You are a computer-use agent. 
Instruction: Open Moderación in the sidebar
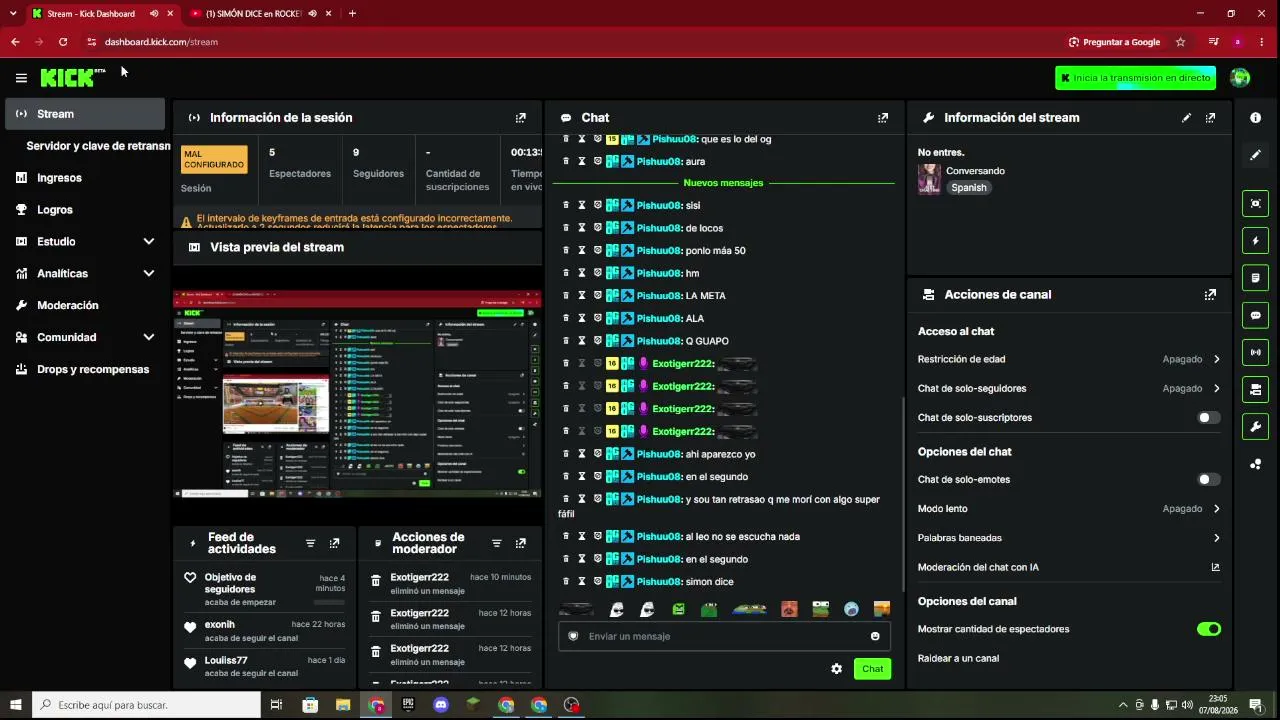86,306
